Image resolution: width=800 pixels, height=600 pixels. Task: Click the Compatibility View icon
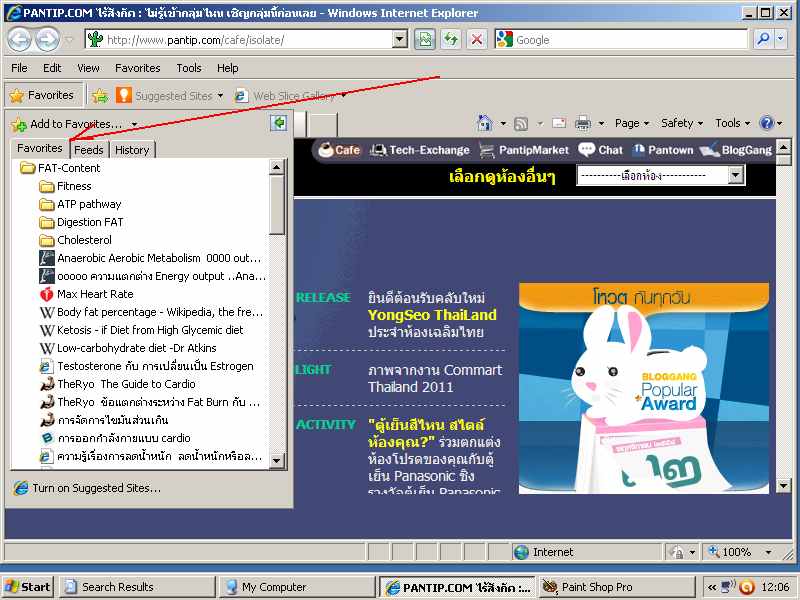424,39
